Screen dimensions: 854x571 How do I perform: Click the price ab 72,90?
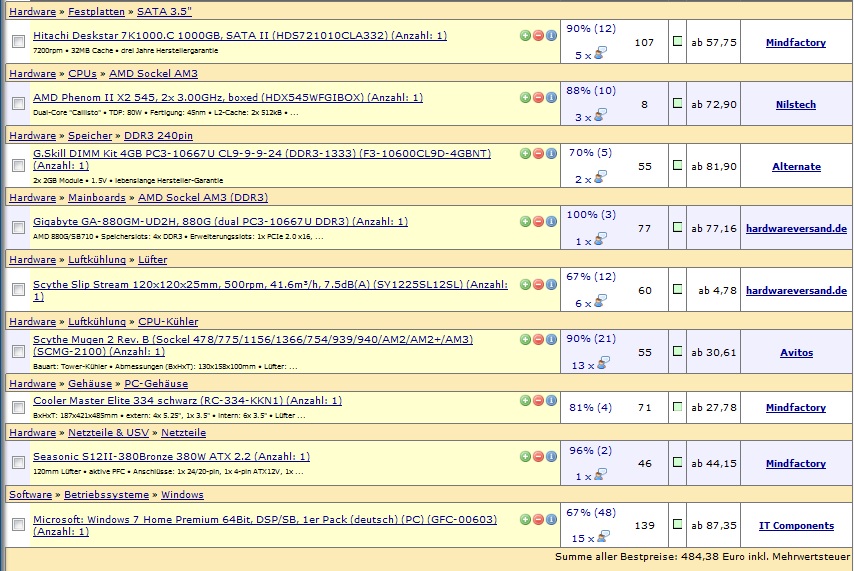pyautogui.click(x=713, y=105)
